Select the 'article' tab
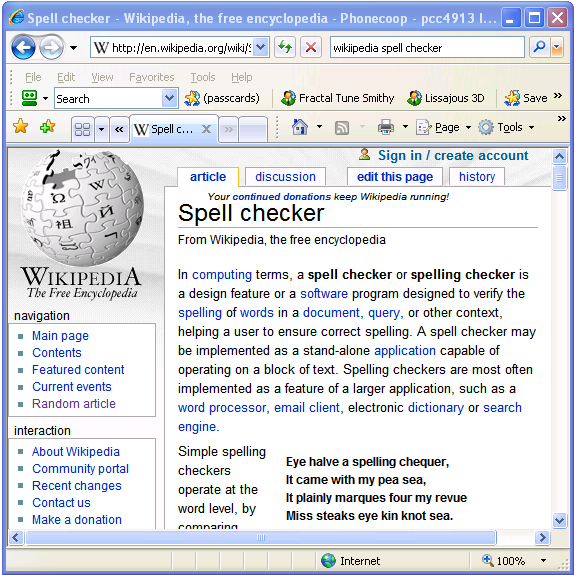The image size is (576, 575). pos(208,177)
